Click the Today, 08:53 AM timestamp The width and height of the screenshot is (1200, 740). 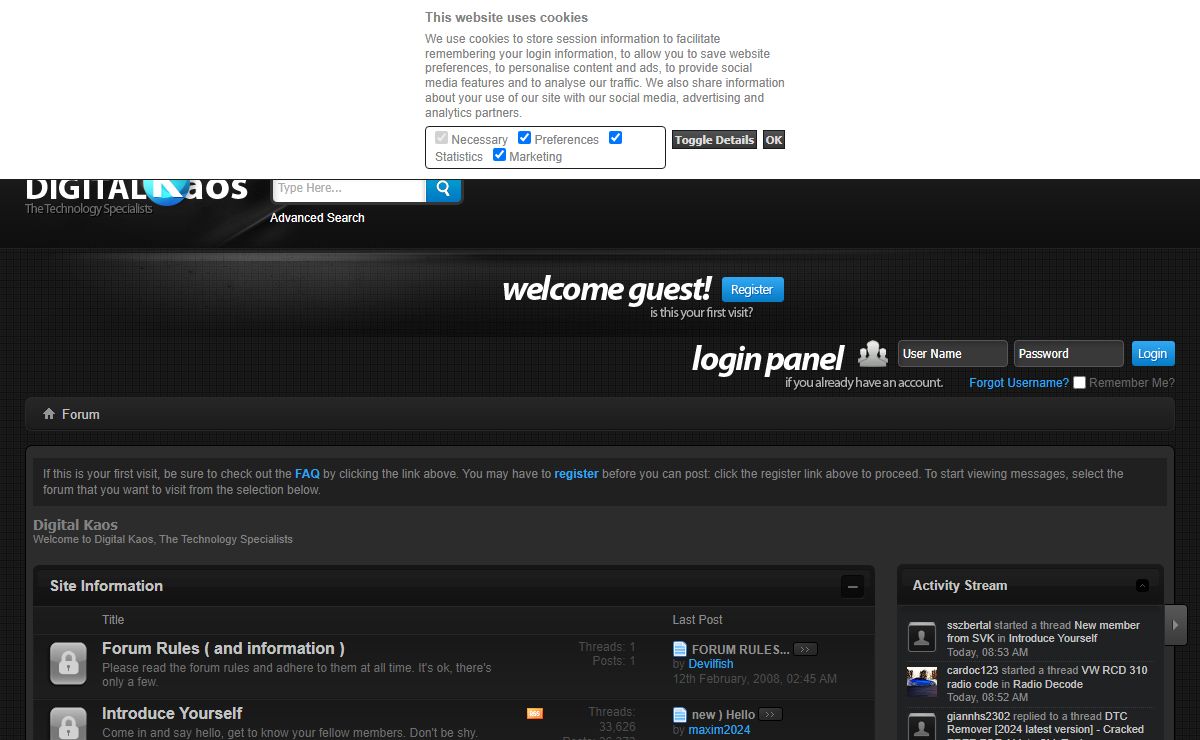pos(987,652)
